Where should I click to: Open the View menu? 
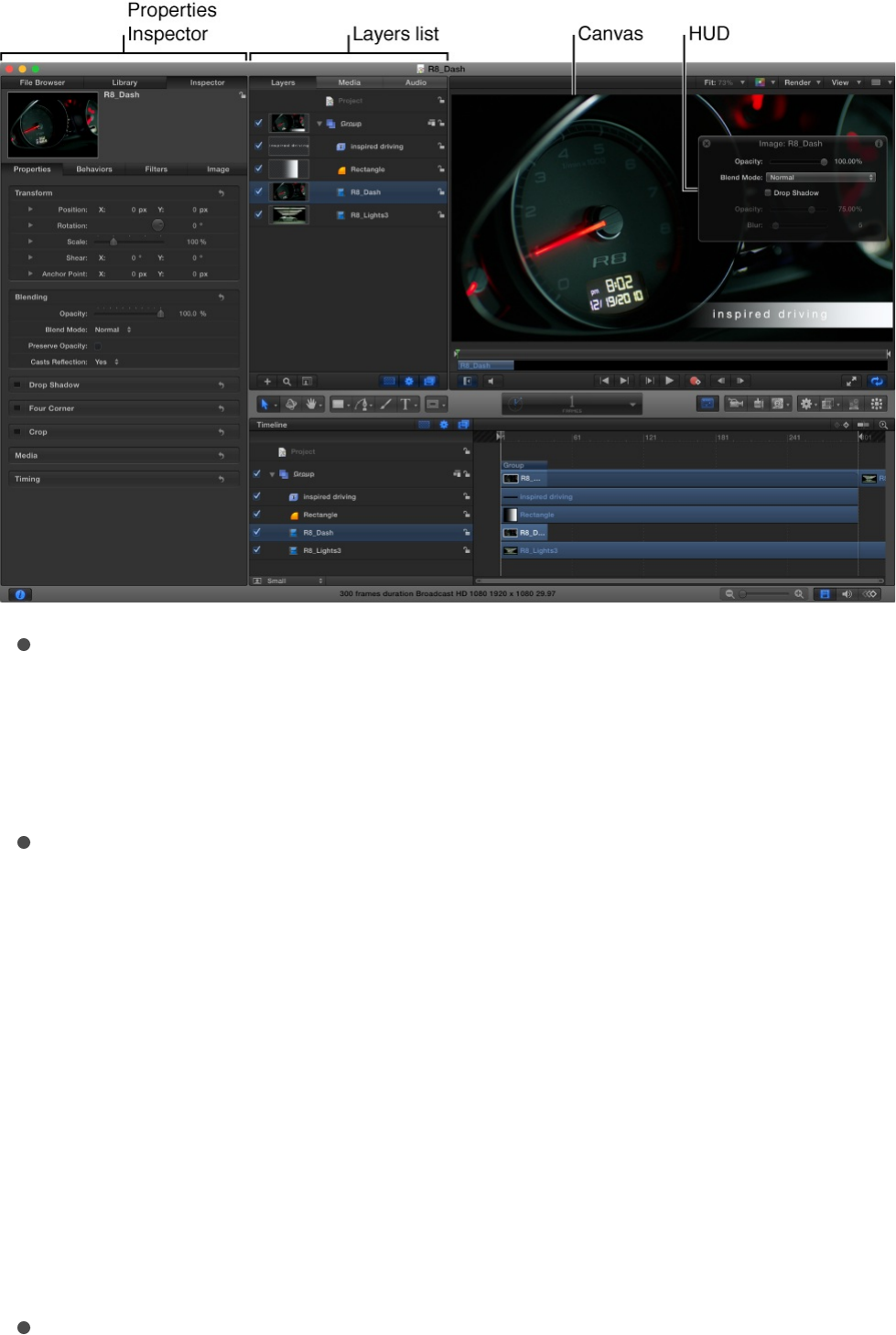coord(845,82)
